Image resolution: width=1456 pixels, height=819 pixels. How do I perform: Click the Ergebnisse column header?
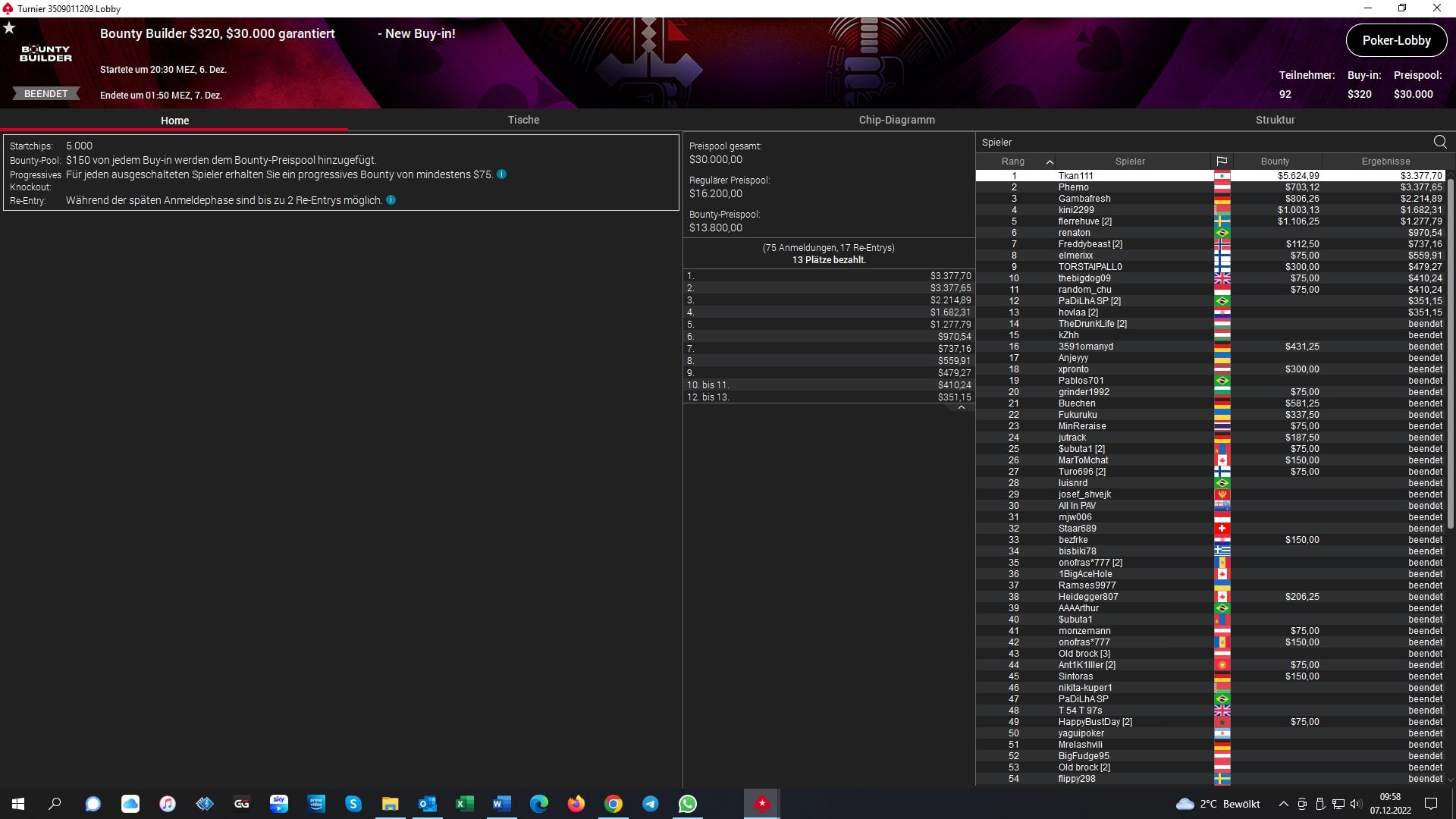pos(1385,161)
